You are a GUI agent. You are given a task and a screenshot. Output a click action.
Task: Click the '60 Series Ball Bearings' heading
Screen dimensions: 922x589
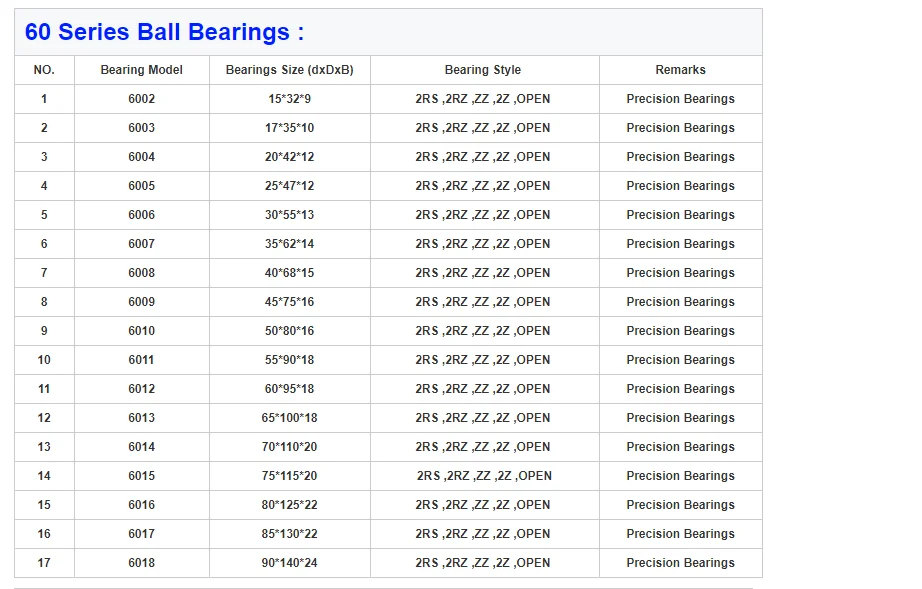click(x=164, y=32)
